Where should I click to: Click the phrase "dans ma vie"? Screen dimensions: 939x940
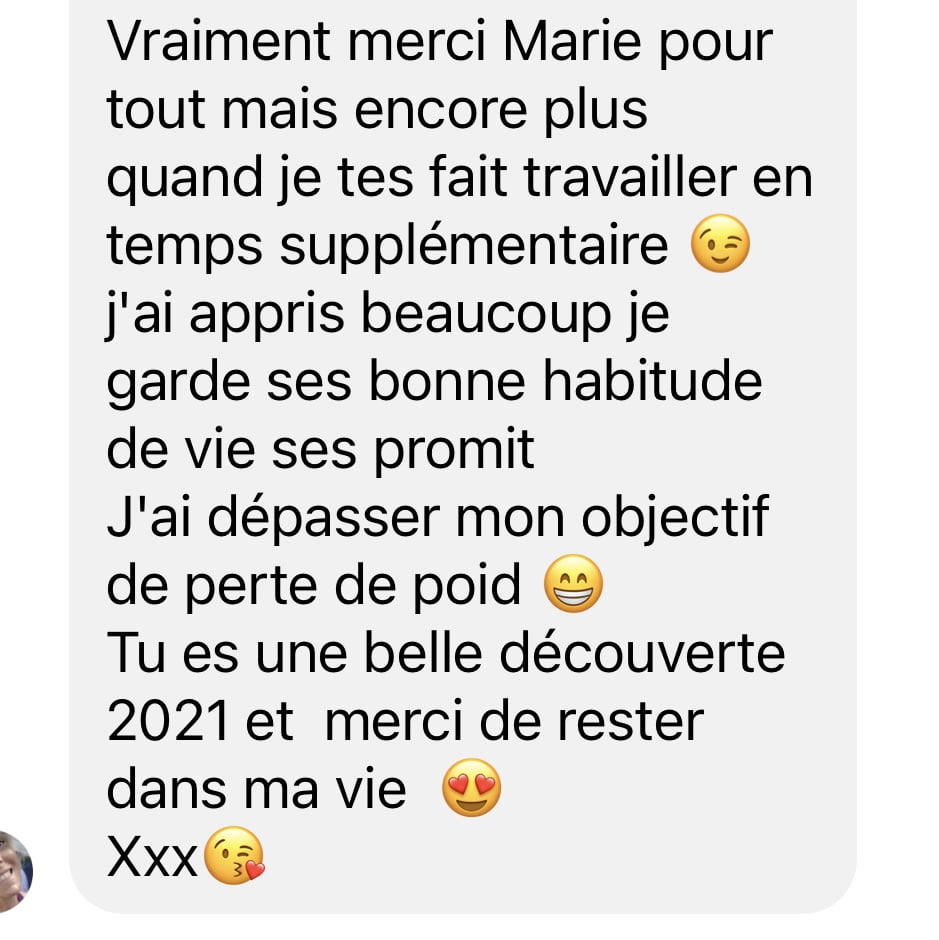coord(257,790)
